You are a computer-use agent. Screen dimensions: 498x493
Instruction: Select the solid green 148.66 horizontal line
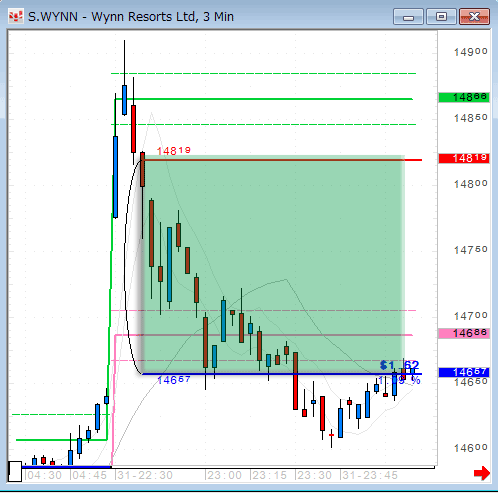point(263,99)
